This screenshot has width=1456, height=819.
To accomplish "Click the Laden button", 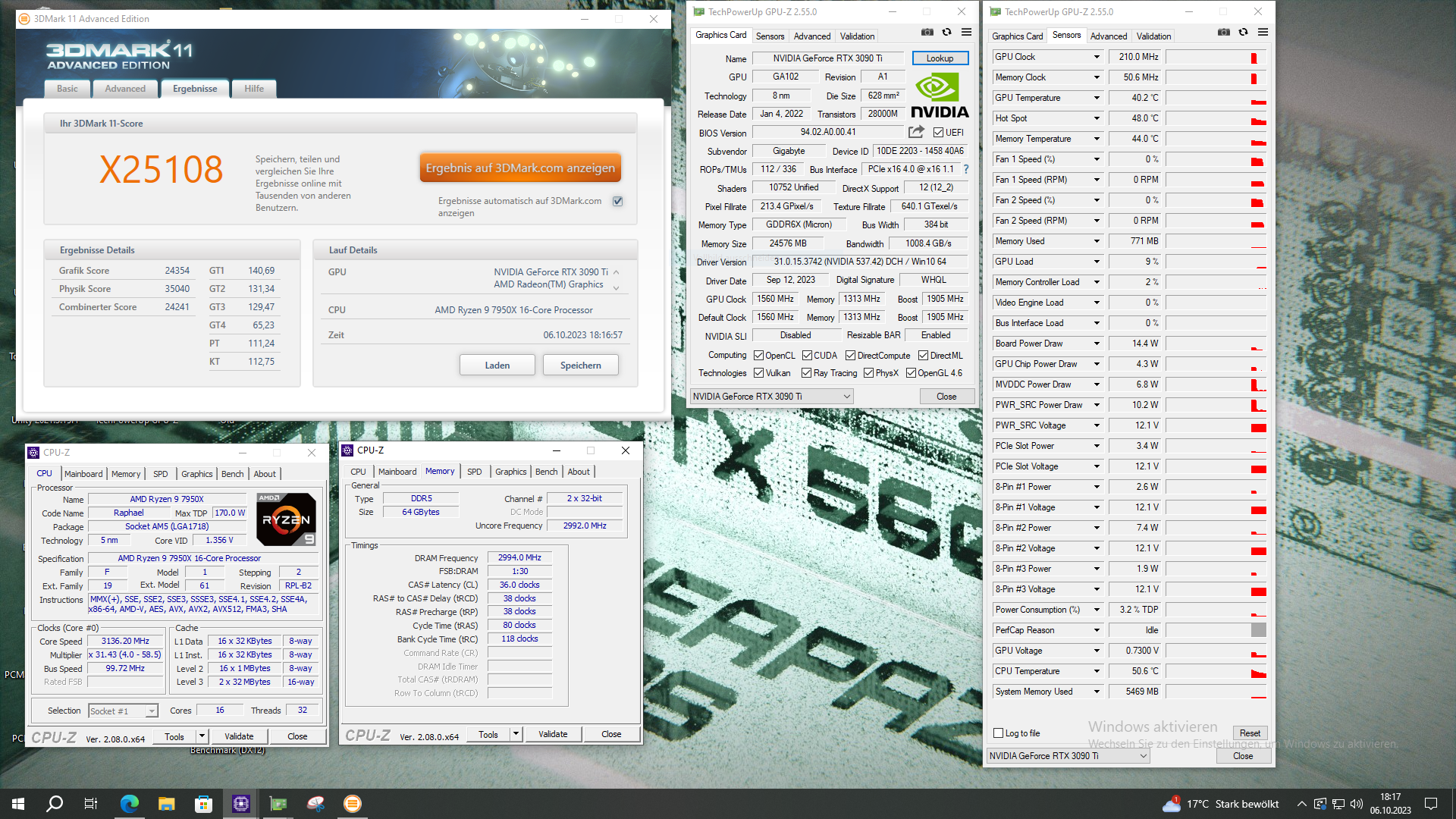I will tap(497, 366).
